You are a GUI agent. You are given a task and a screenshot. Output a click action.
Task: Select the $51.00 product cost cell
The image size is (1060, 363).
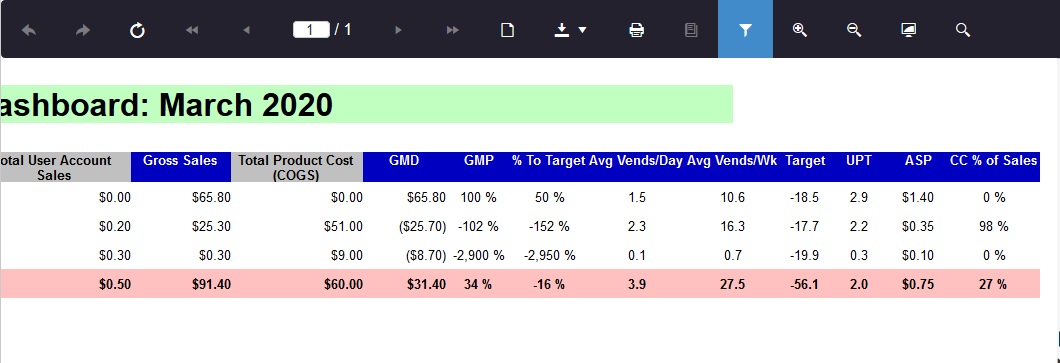pos(343,226)
